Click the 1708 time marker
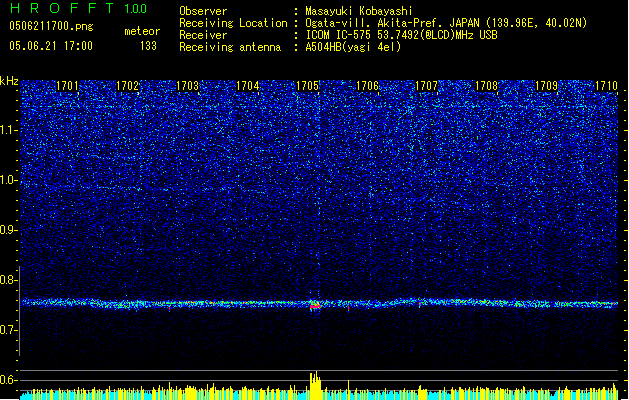629x400 pixels. point(486,86)
